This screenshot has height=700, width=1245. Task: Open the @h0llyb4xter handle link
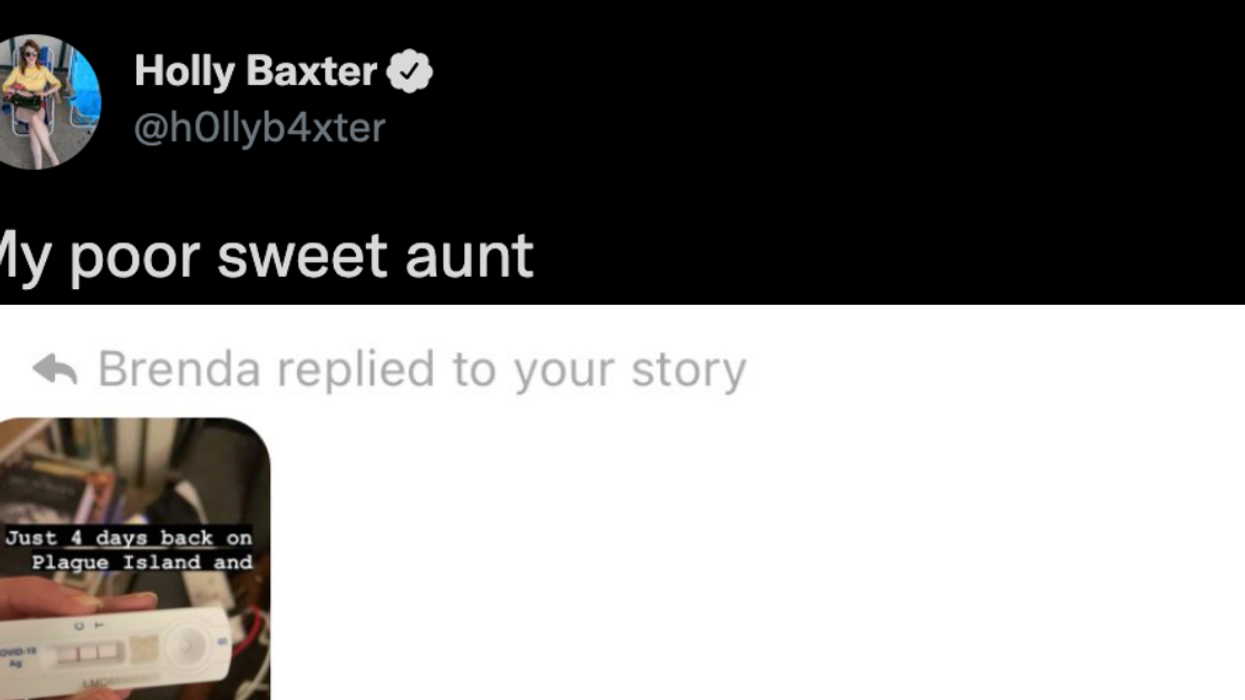tap(259, 128)
